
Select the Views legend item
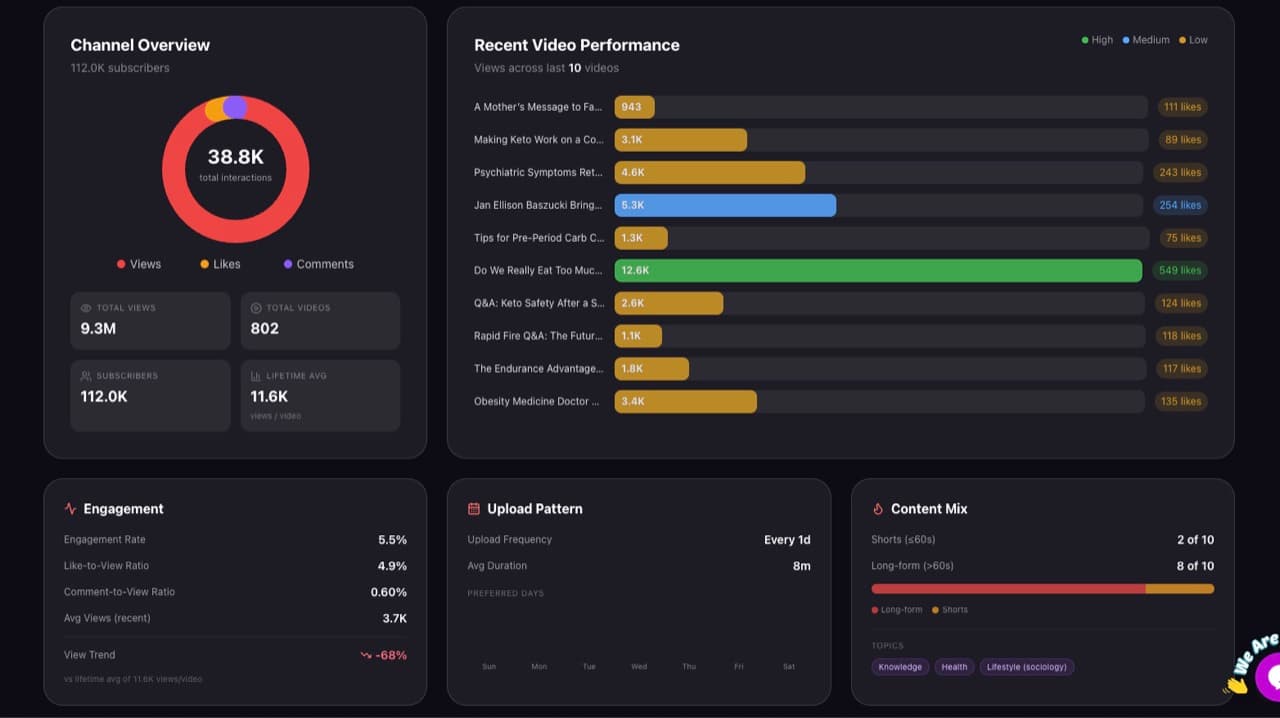coord(139,264)
